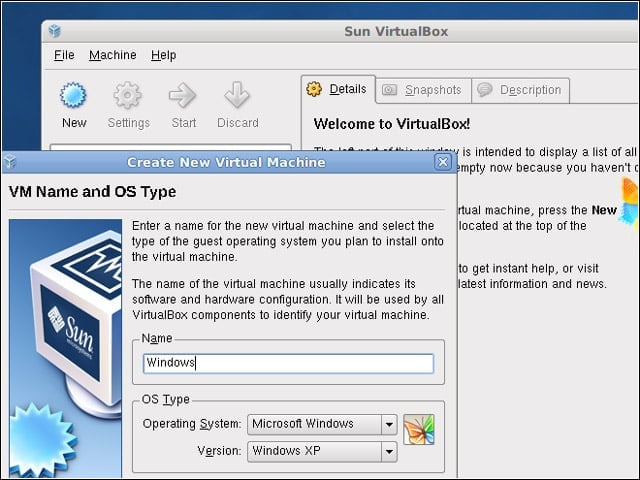The width and height of the screenshot is (640, 480).
Task: Switch to the Snapshots tab
Action: (x=423, y=90)
